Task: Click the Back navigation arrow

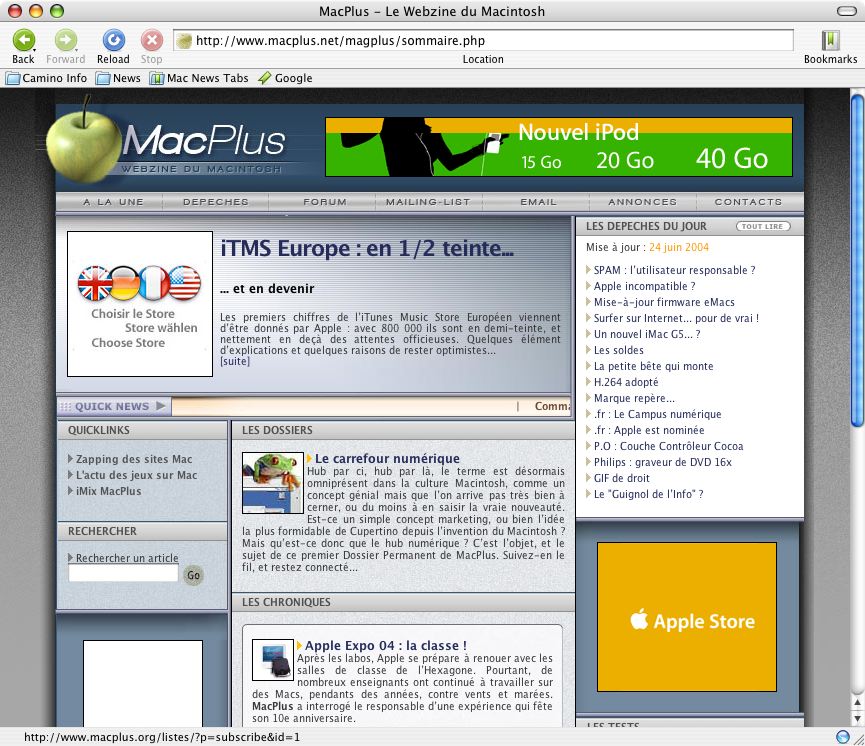Action: click(24, 40)
